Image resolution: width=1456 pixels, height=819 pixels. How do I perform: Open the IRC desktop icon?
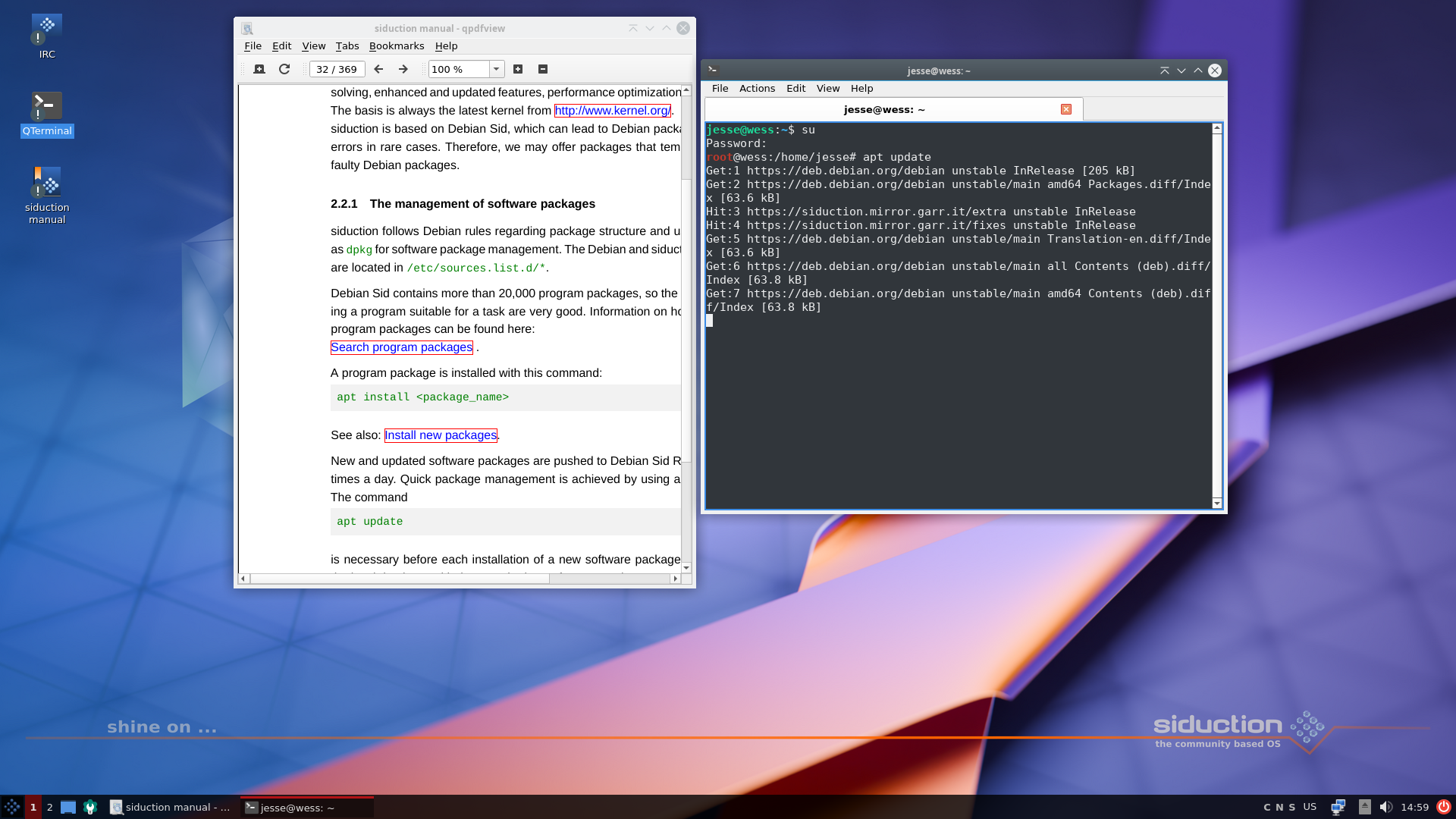point(47,36)
